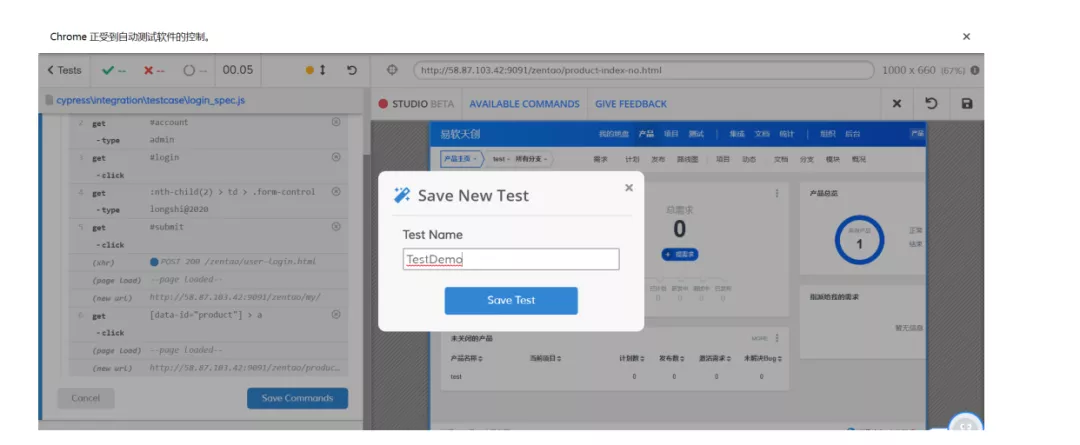
Task: Open the 路线图 sub-navigation tab
Action: click(x=687, y=159)
